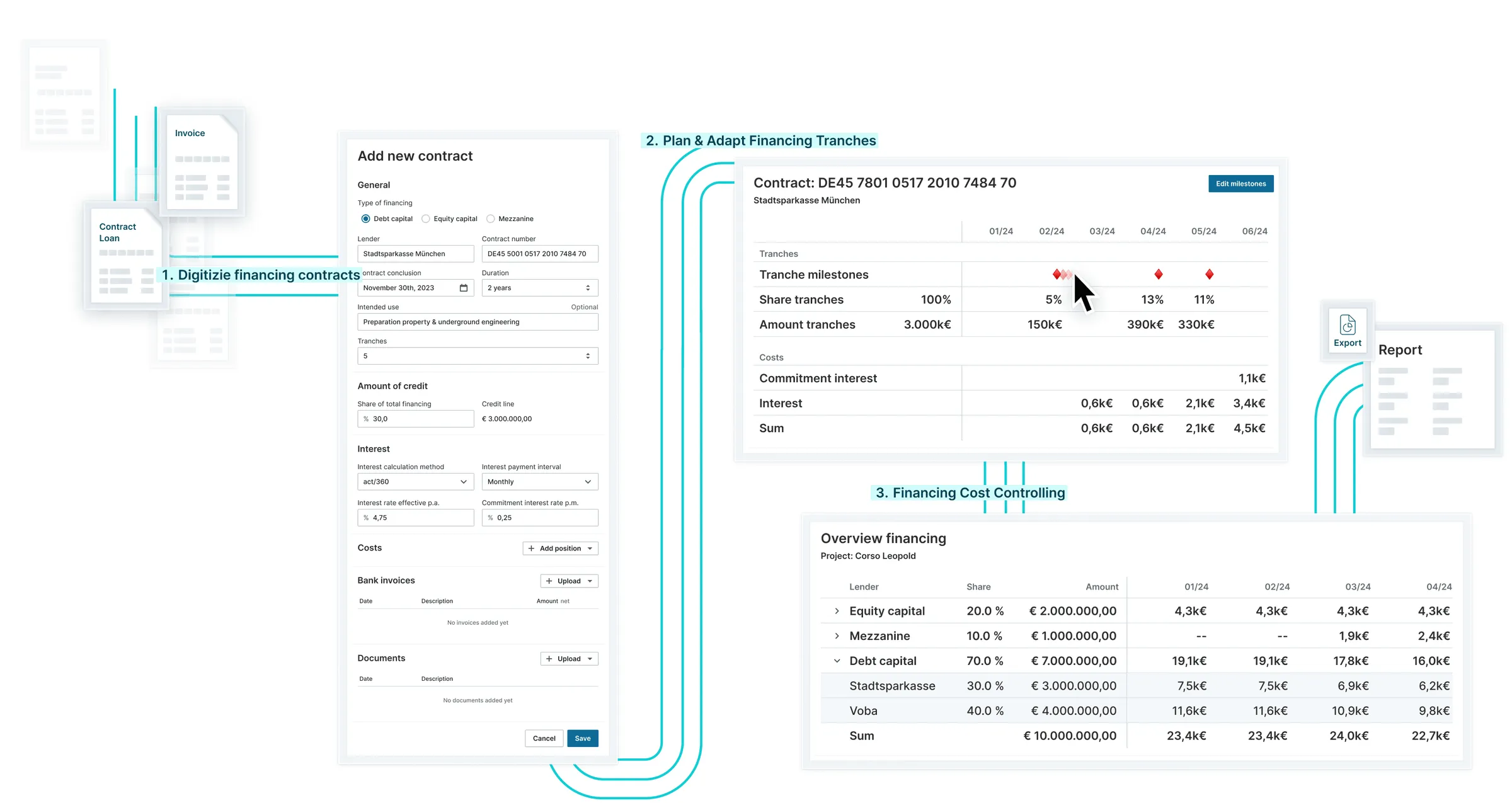Expand the Equity capital row
The width and height of the screenshot is (1512, 803).
click(837, 611)
